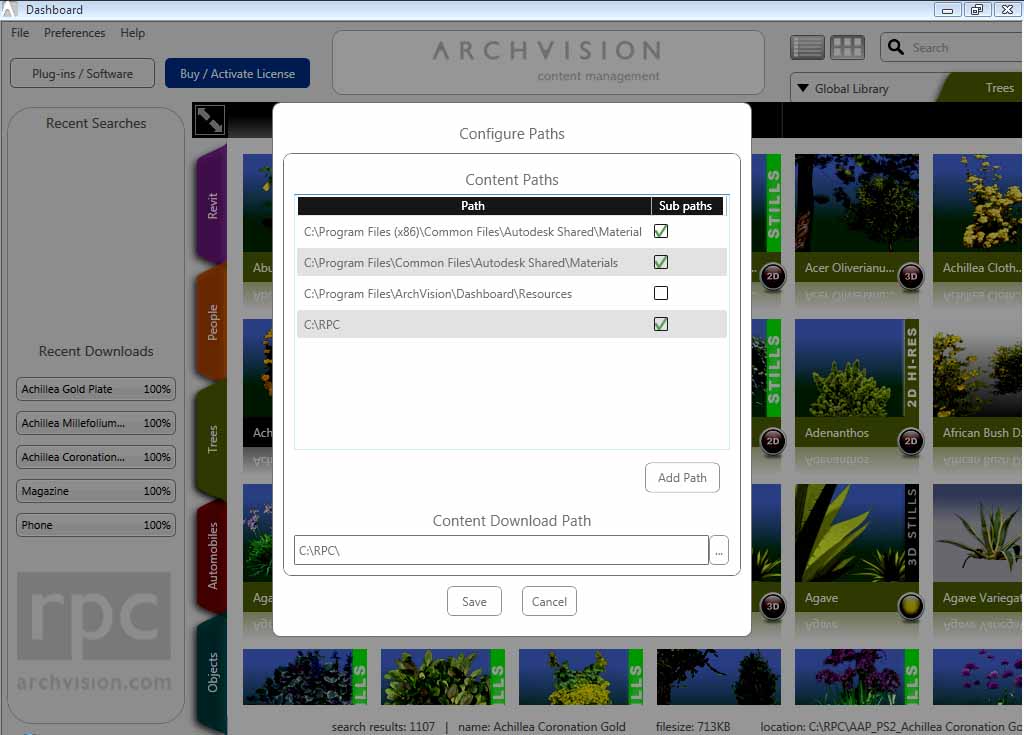Click the Achillea Gold Plate download progress bar
Image resolution: width=1024 pixels, height=735 pixels.
96,389
